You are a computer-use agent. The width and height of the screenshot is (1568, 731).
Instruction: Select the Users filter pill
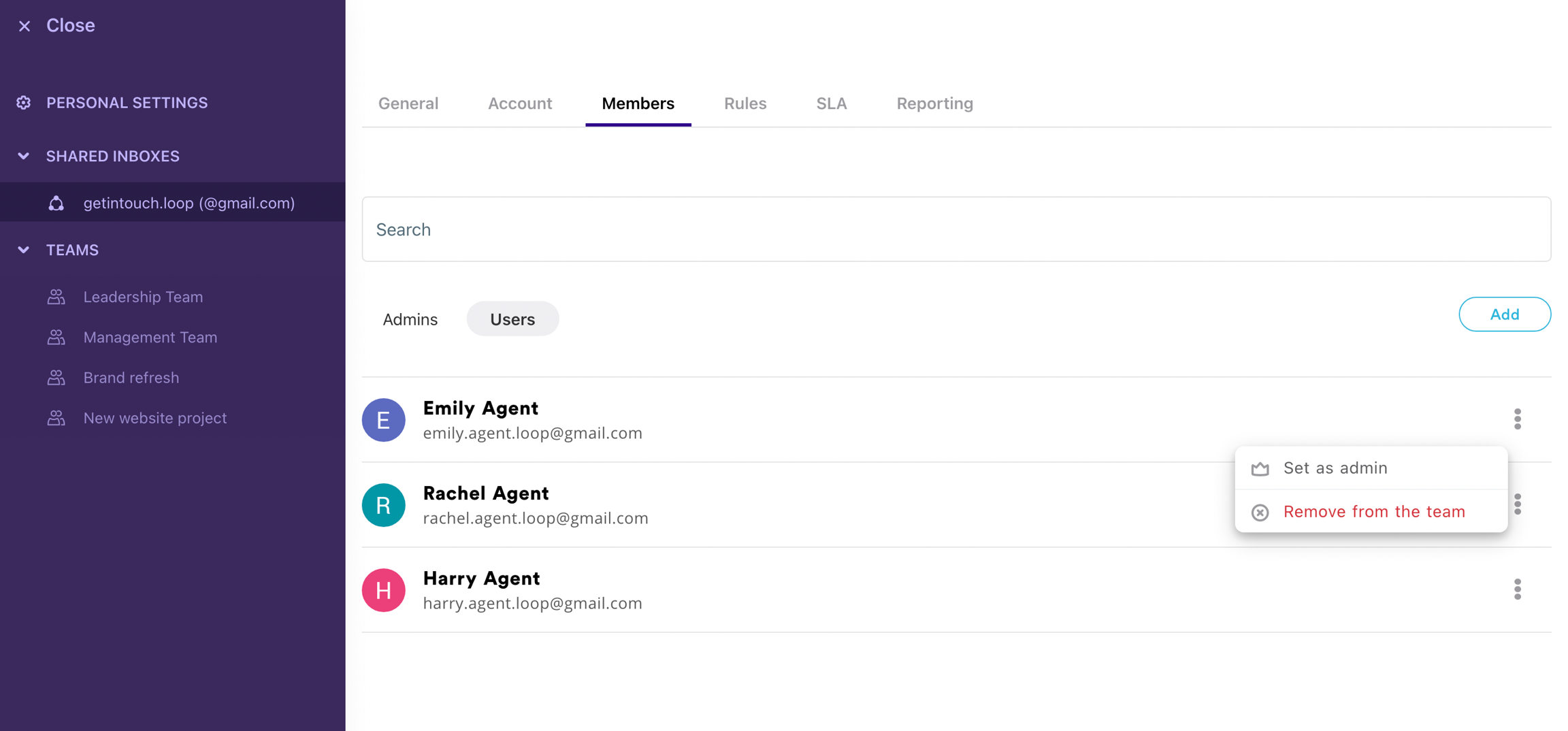(x=512, y=319)
